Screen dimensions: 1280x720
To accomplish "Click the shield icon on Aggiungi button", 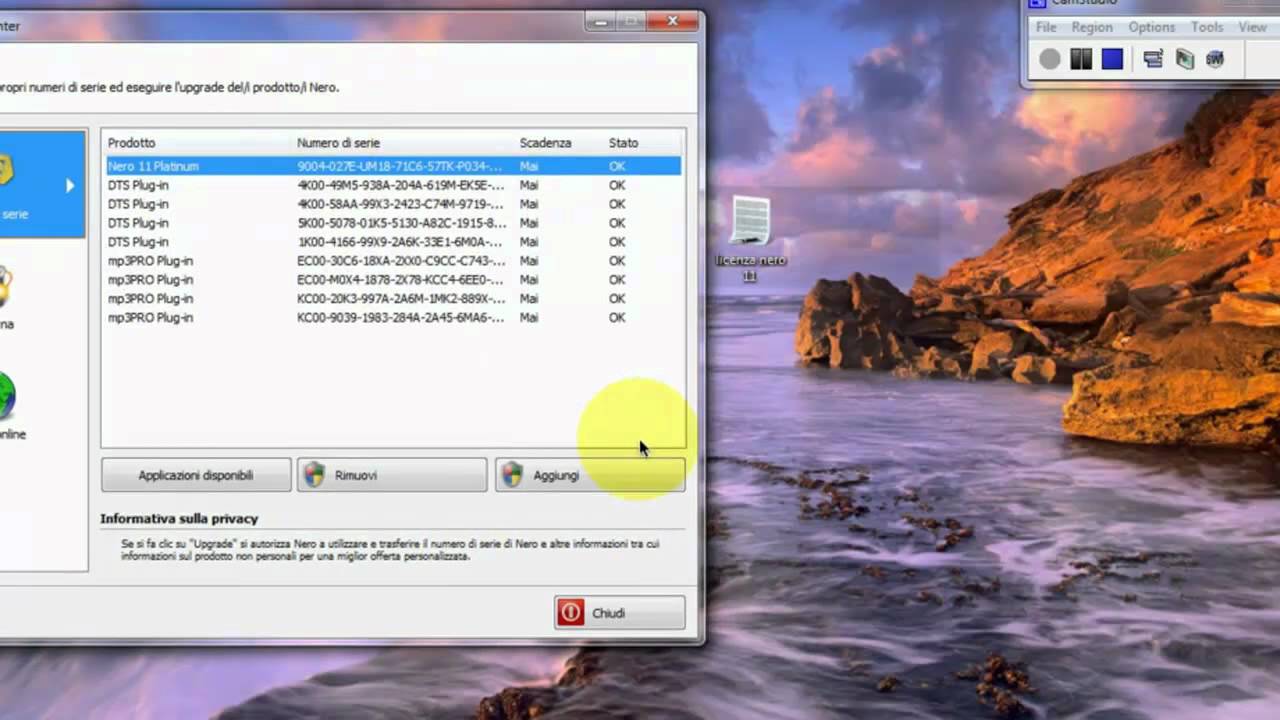I will (512, 475).
